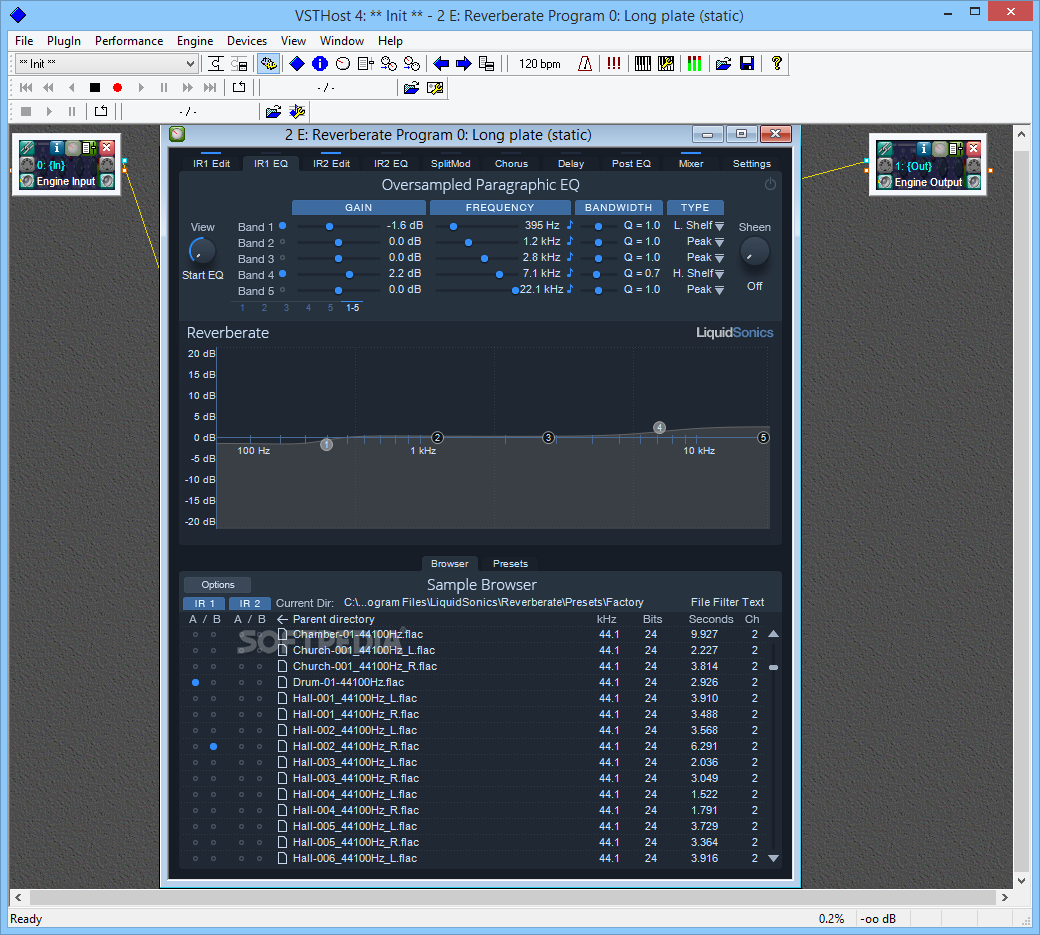Click the Options button in Sample Browser
Viewport: 1040px width, 935px height.
click(x=218, y=585)
